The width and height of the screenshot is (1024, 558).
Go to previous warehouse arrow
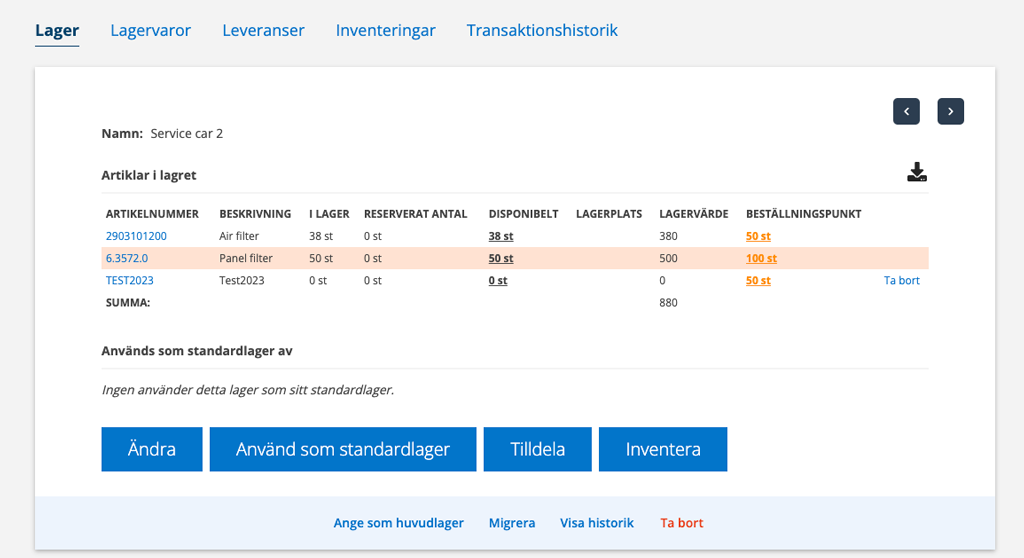tap(906, 111)
